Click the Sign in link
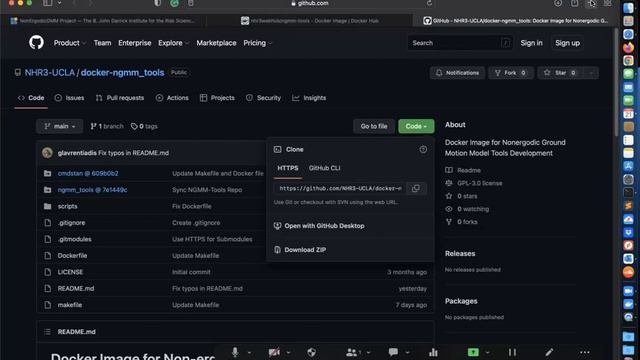Screen dimensions: 640x360 coord(531,43)
